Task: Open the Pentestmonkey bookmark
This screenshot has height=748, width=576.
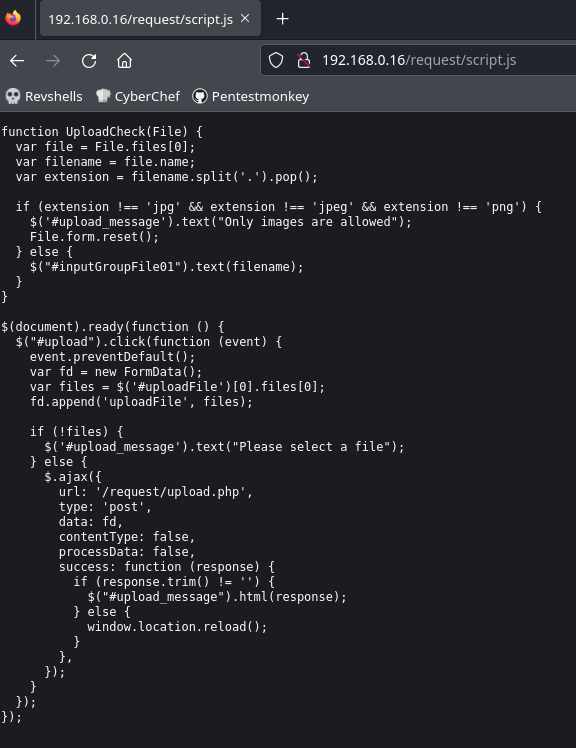Action: click(251, 96)
